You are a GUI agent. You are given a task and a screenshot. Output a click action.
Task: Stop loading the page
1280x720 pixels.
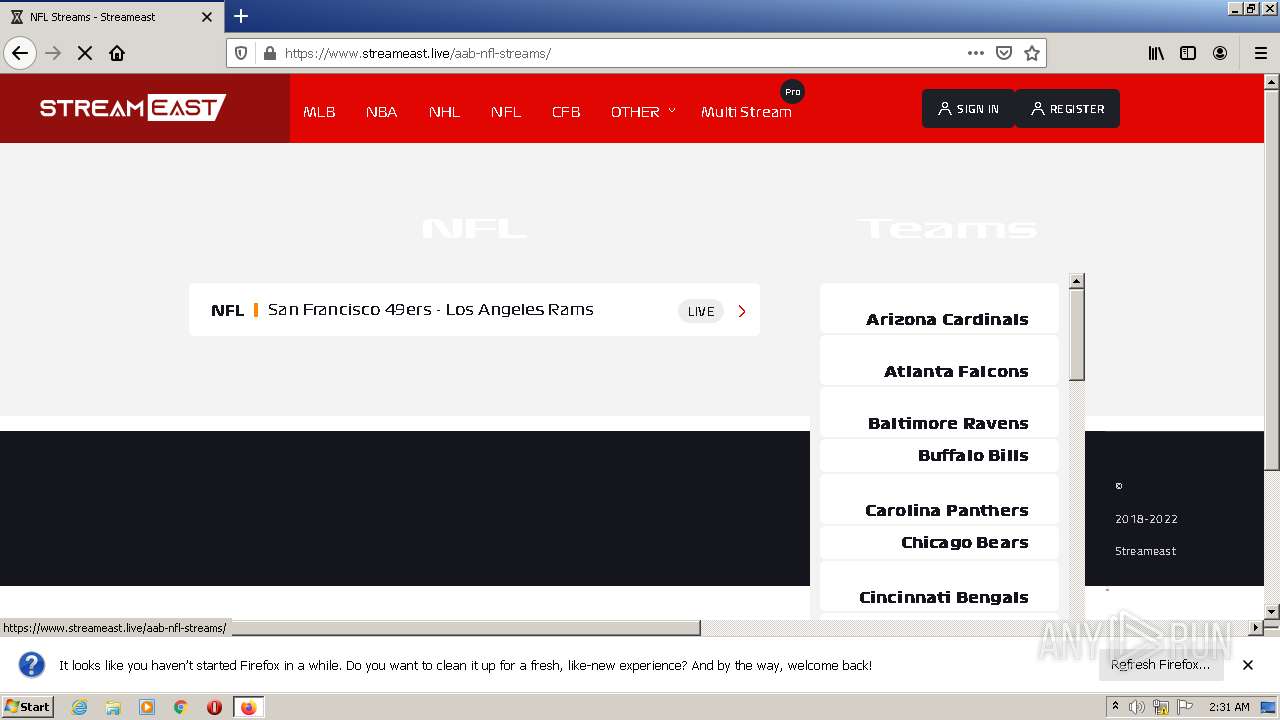[x=85, y=53]
